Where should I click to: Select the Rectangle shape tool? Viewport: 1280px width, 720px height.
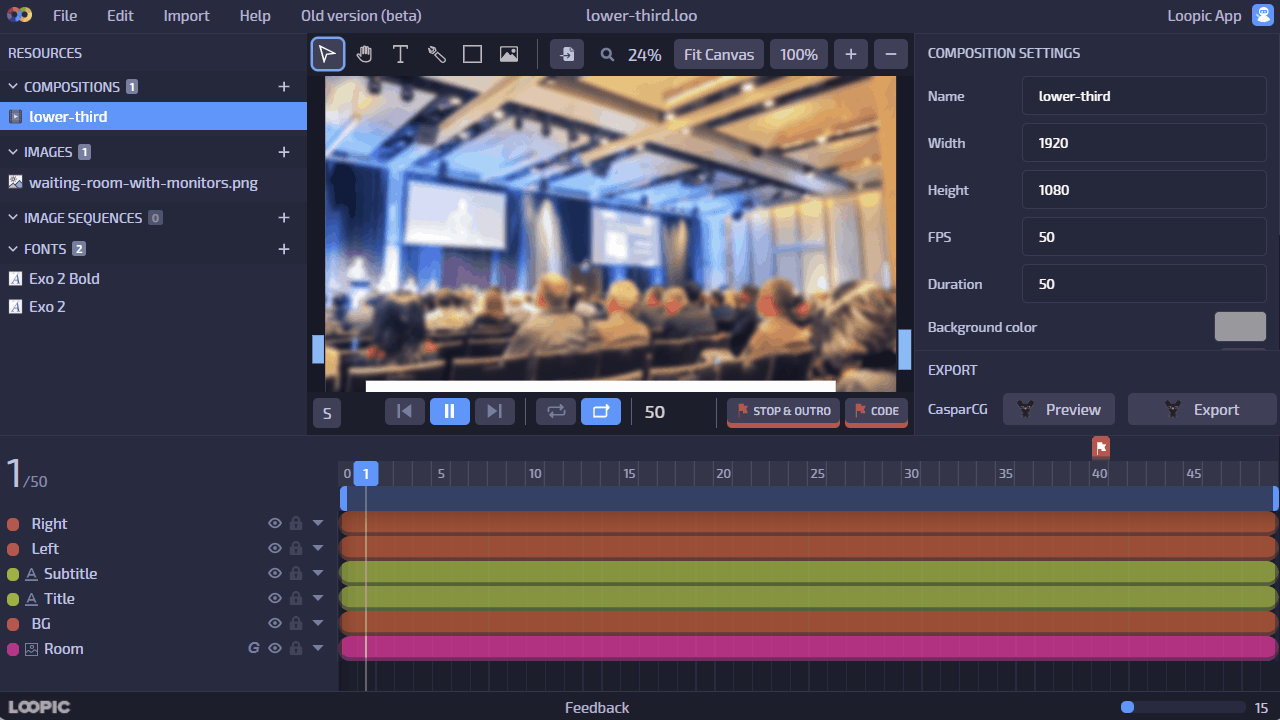point(472,54)
